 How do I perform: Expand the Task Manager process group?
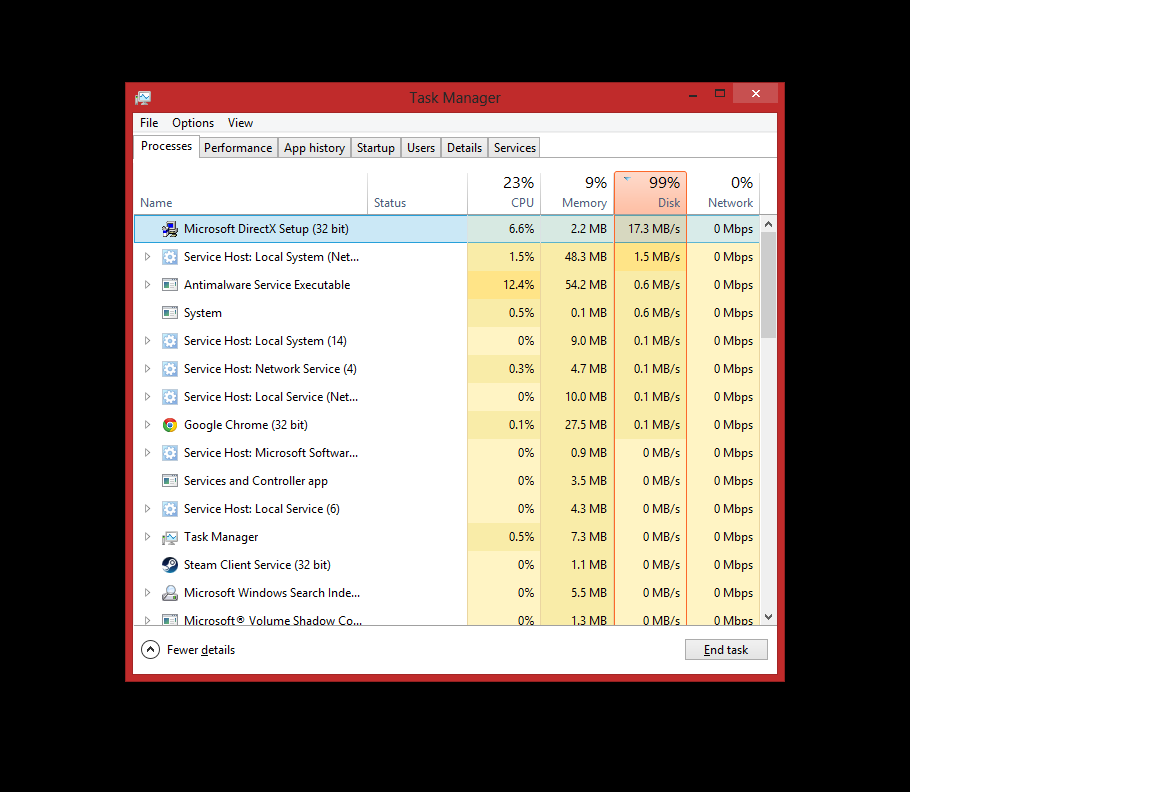(147, 537)
